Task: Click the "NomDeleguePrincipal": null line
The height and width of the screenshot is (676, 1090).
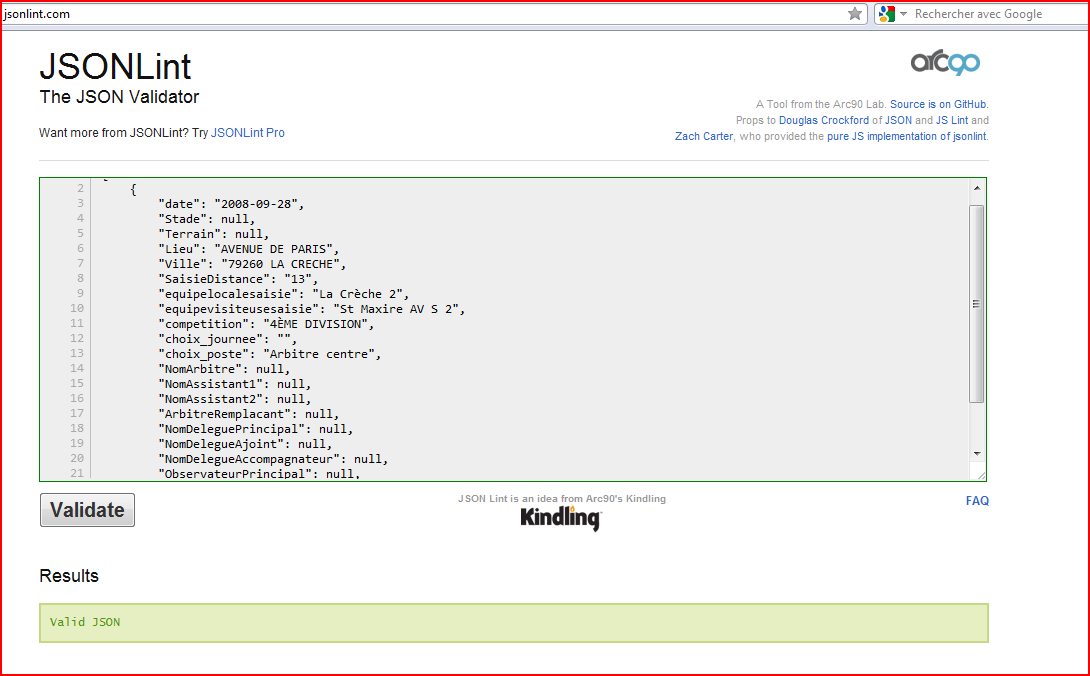Action: [x=256, y=429]
